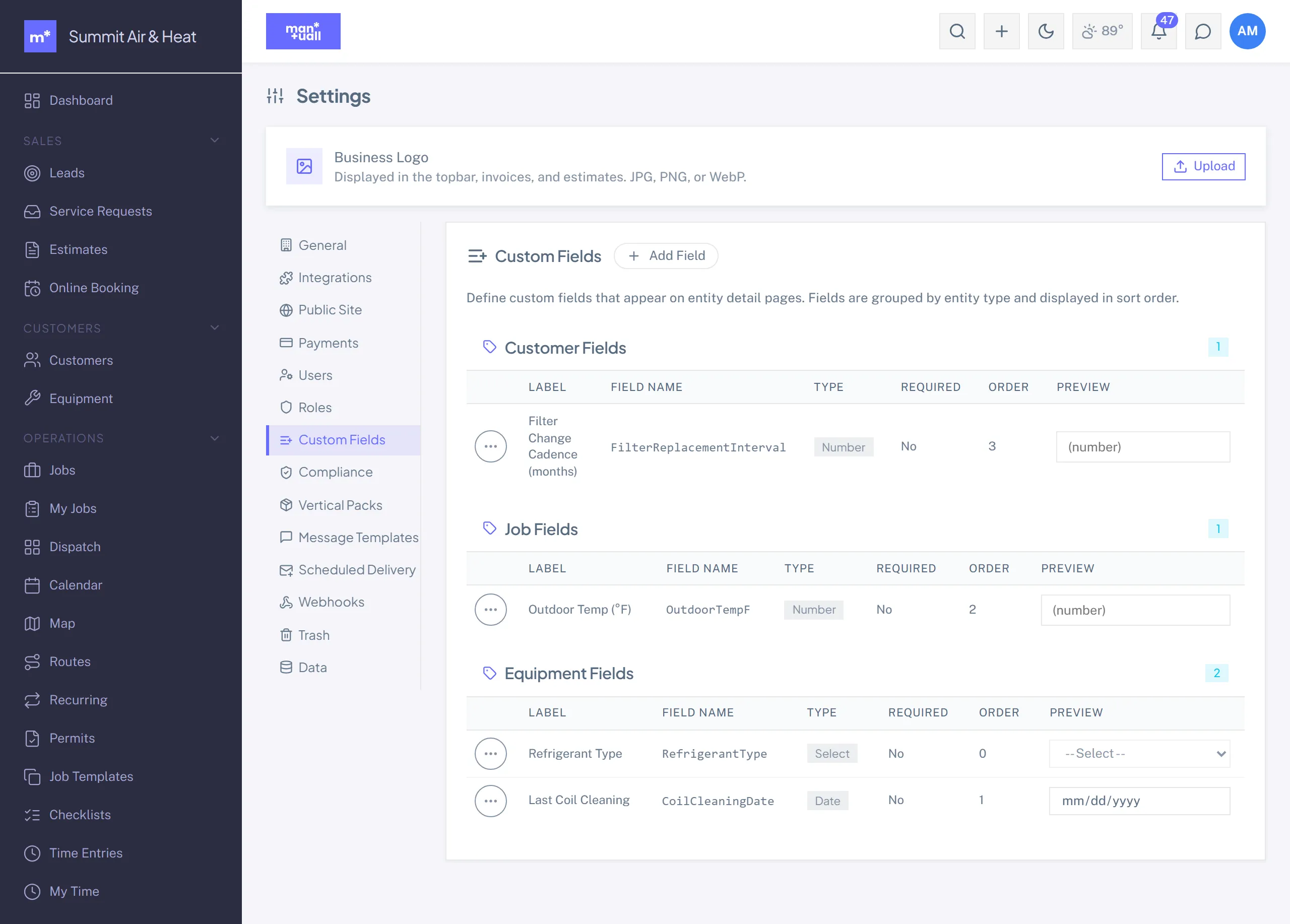1290x924 pixels.
Task: Open the Refrigerant Type preview select dropdown
Action: point(1139,754)
